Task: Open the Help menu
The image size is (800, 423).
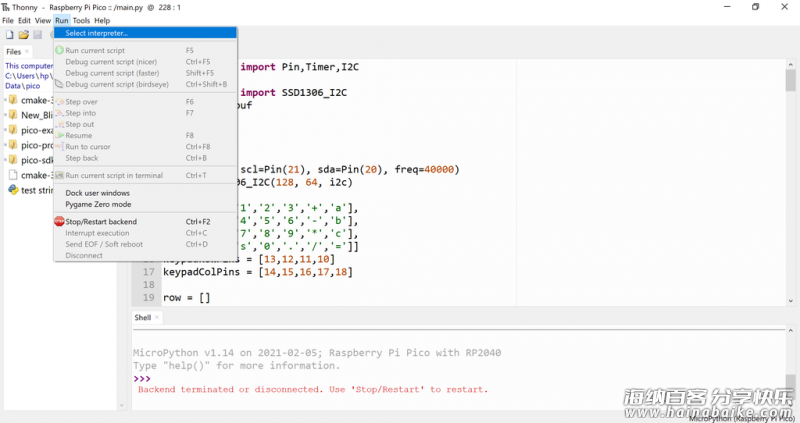Action: (x=102, y=20)
